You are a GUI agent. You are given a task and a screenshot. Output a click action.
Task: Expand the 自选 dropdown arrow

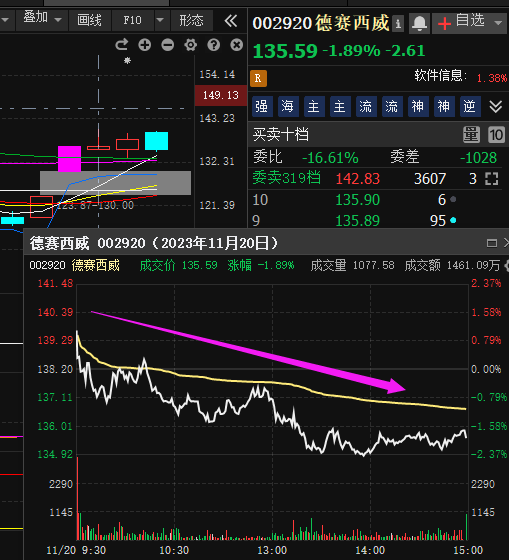(x=498, y=24)
